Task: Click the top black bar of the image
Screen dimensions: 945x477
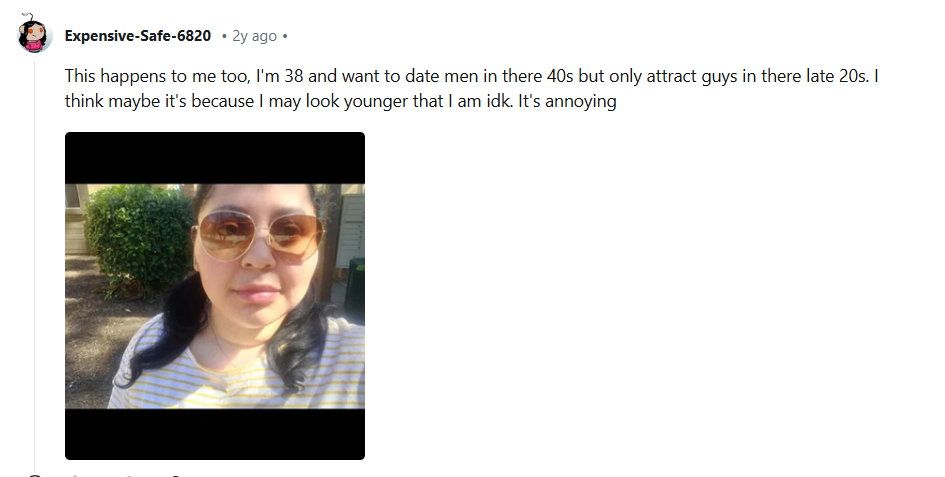Action: (215, 158)
